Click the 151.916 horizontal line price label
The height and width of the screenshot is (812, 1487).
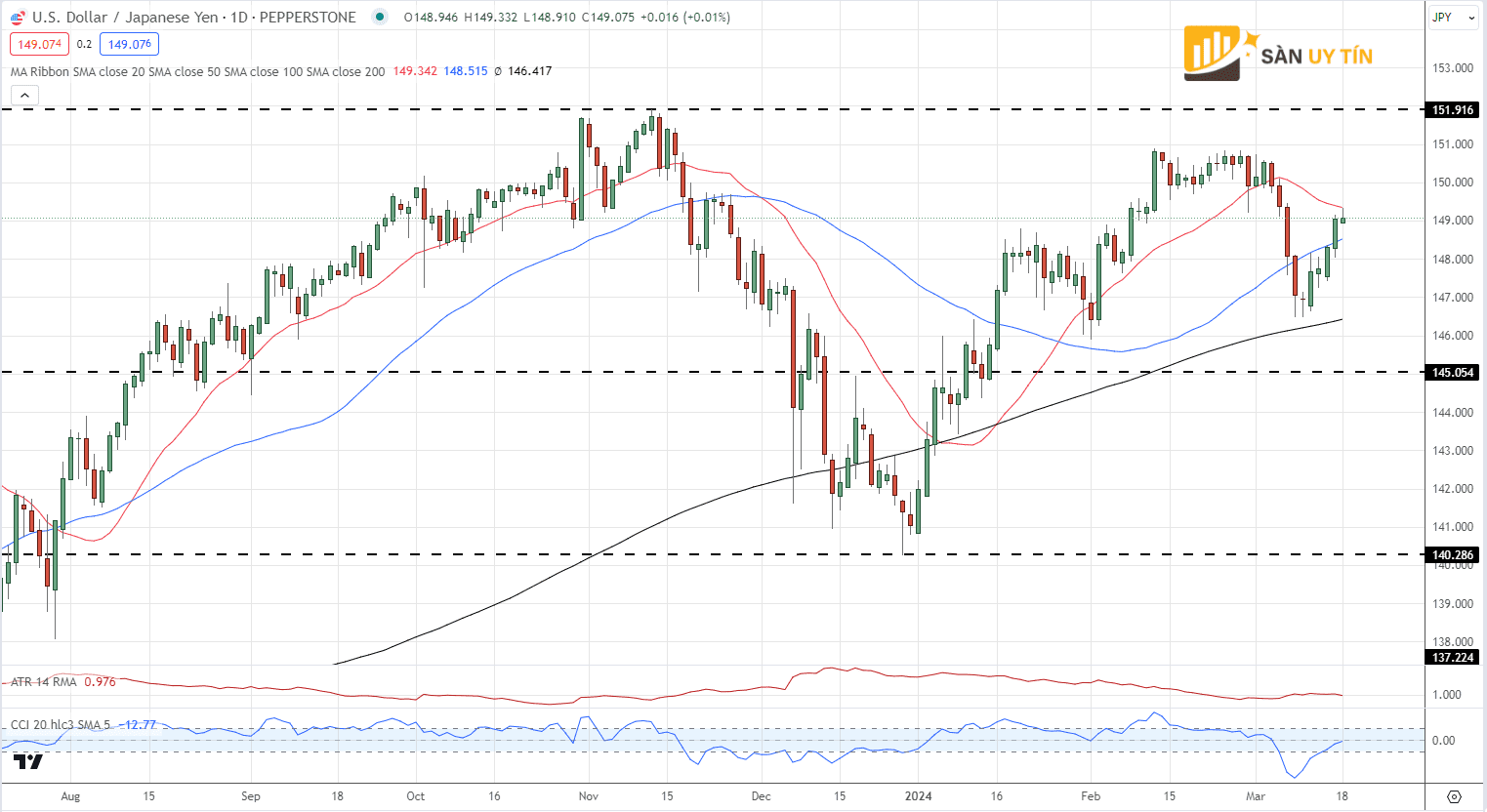click(x=1453, y=110)
